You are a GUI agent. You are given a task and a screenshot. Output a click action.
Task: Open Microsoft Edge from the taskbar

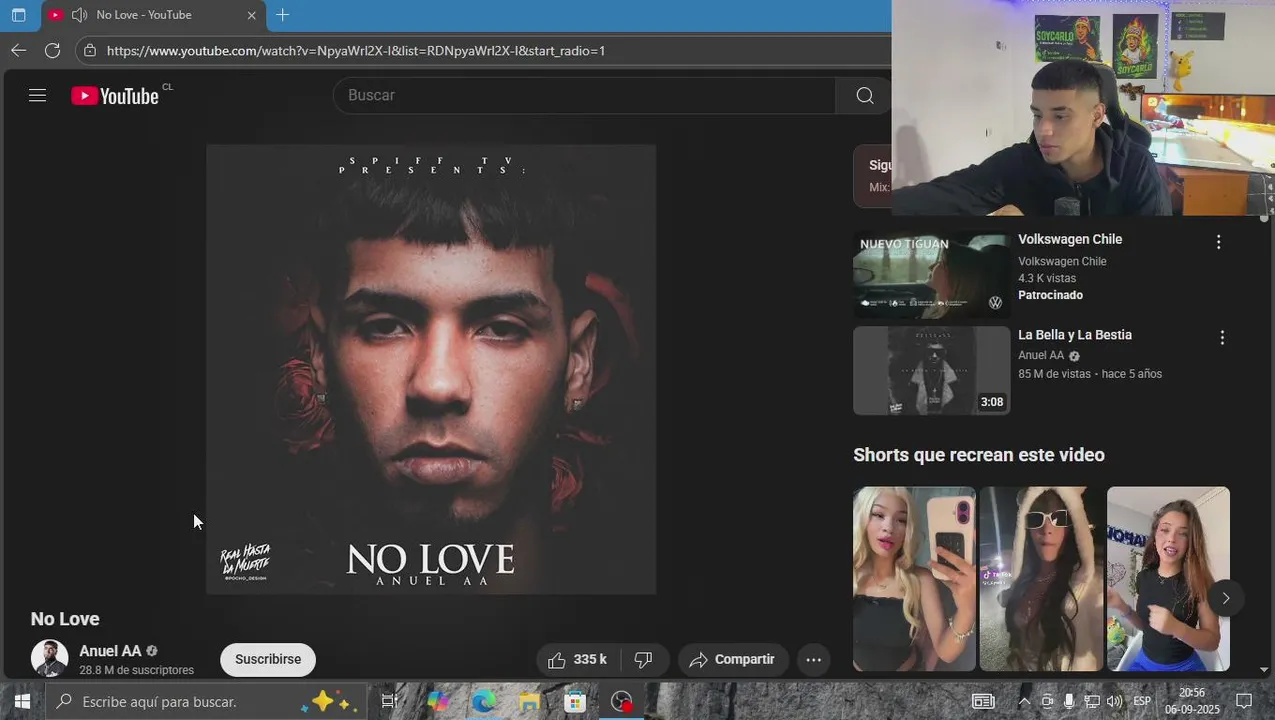[484, 702]
